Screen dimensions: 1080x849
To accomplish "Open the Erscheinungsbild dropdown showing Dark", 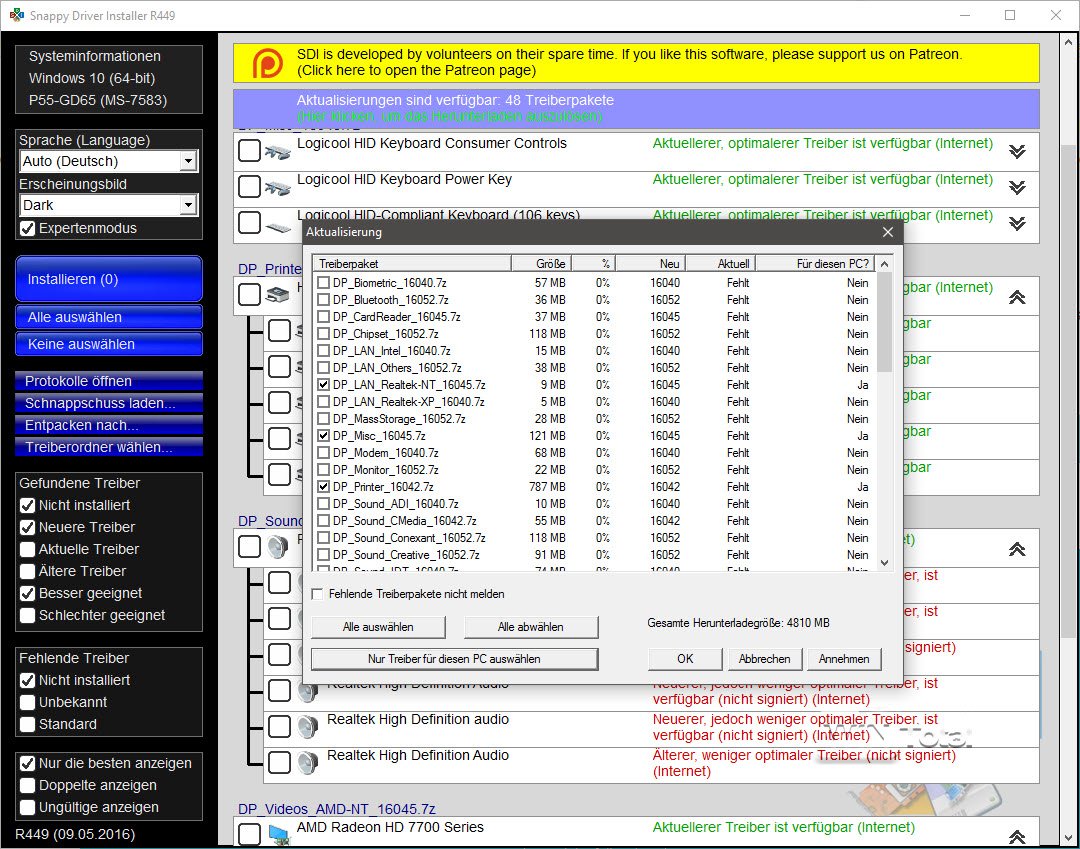I will (190, 206).
